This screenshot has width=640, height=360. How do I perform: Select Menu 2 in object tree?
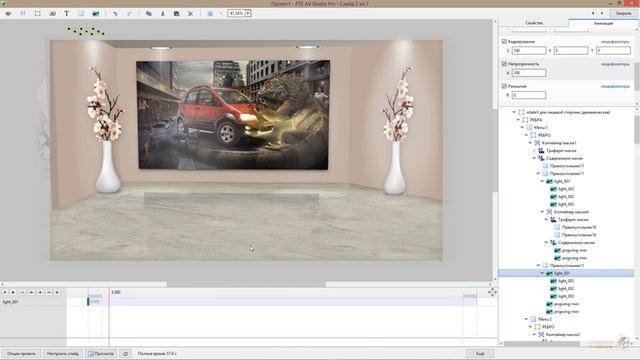544,319
